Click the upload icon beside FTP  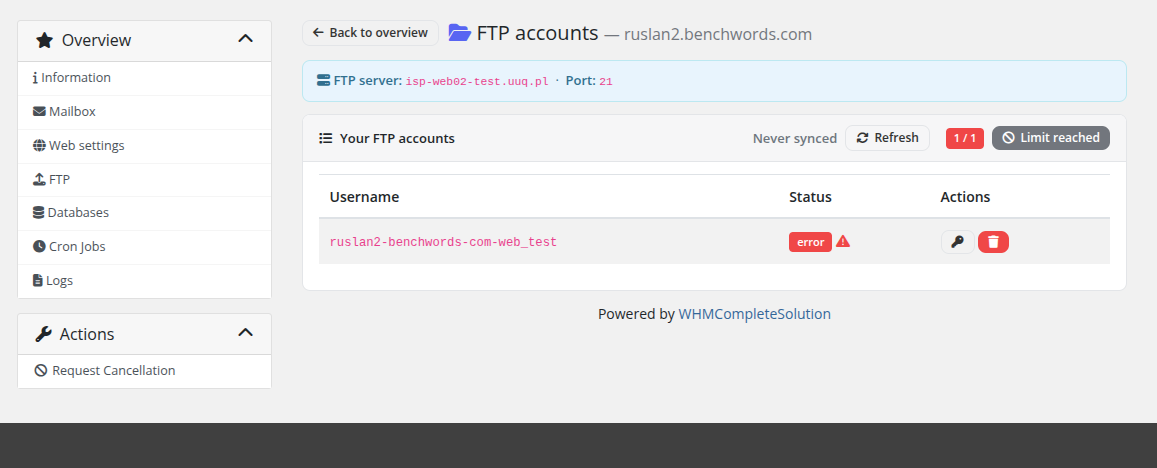point(39,179)
